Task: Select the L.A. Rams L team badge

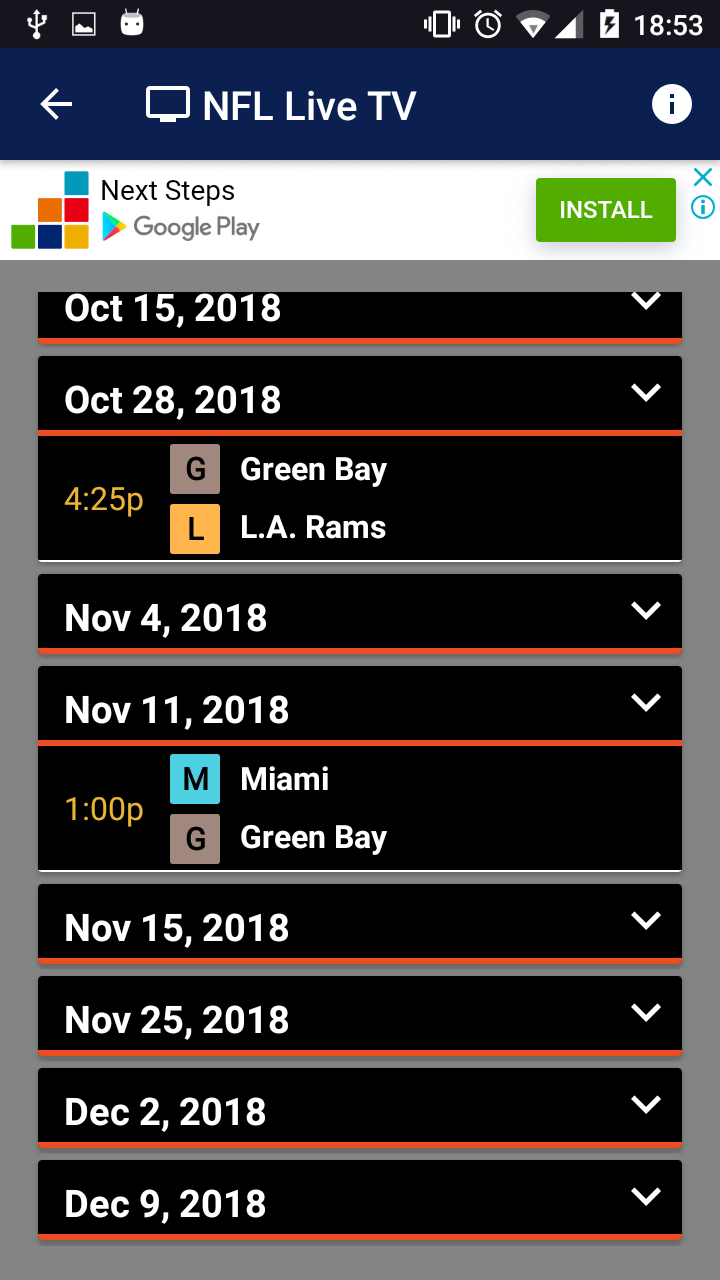Action: [x=195, y=529]
